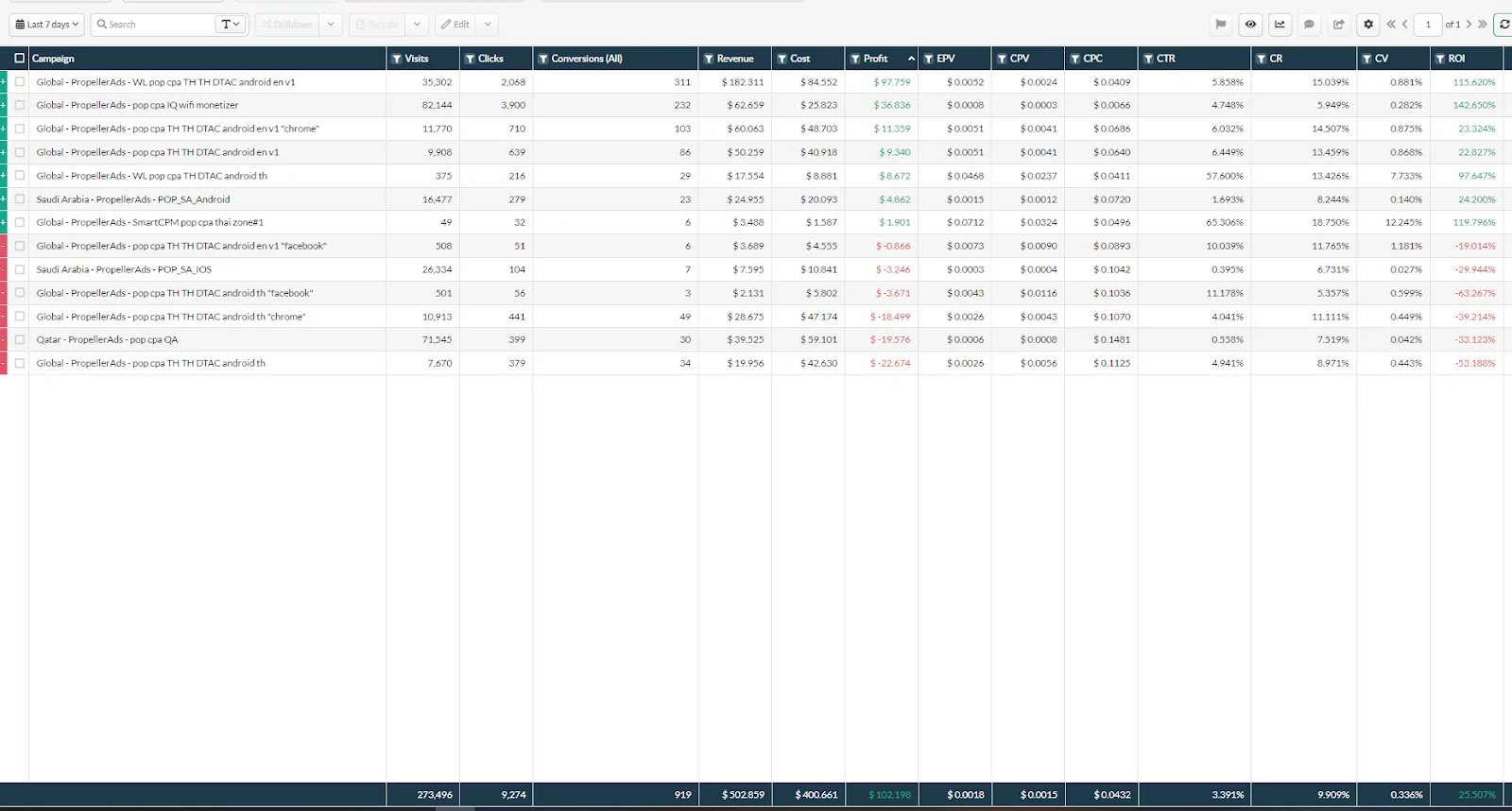Viewport: 1512px width, 811px height.
Task: Go to previous page arrow
Action: coord(1404,25)
